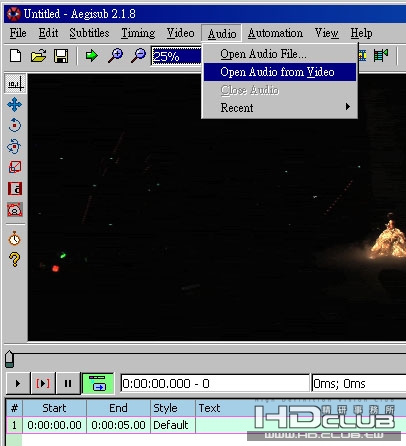Click the 0:00:00.00 start time cell
406x446 pixels.
54,425
